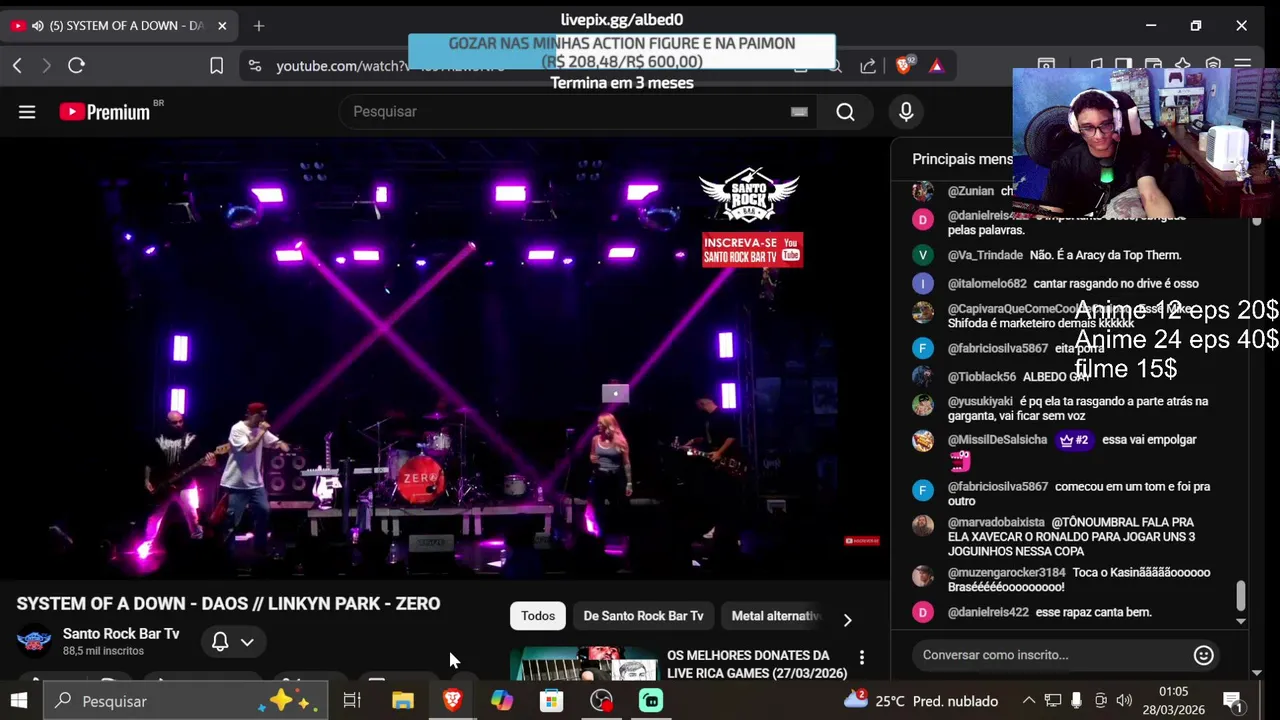Close the SYSTEM OF A DOWN tab
This screenshot has height=720, width=1280.
point(222,26)
